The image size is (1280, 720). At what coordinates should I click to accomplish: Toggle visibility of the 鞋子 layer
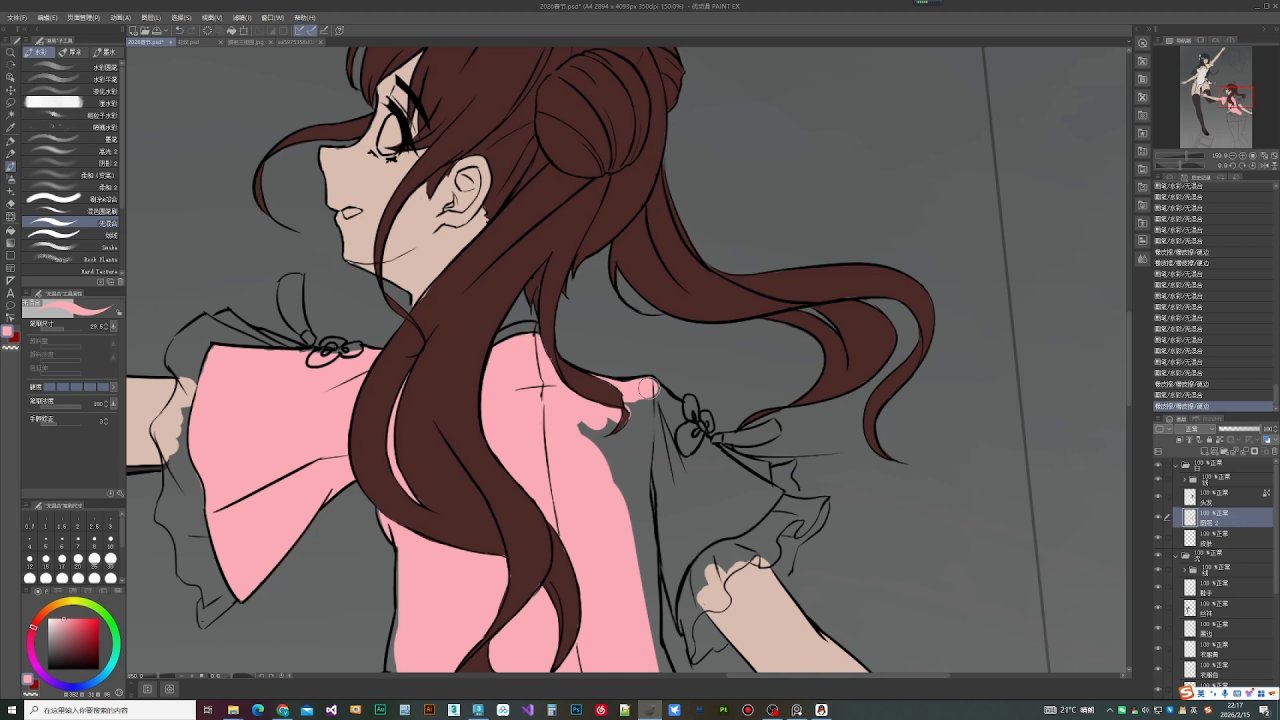pos(1158,588)
